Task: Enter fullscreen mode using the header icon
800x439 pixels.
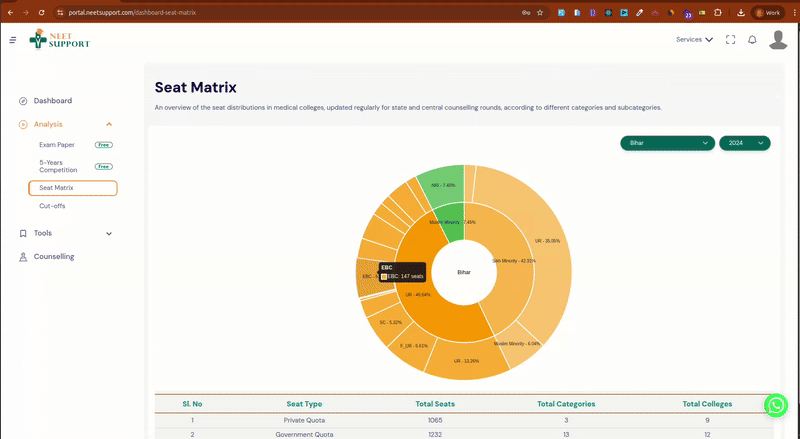Action: [x=730, y=40]
